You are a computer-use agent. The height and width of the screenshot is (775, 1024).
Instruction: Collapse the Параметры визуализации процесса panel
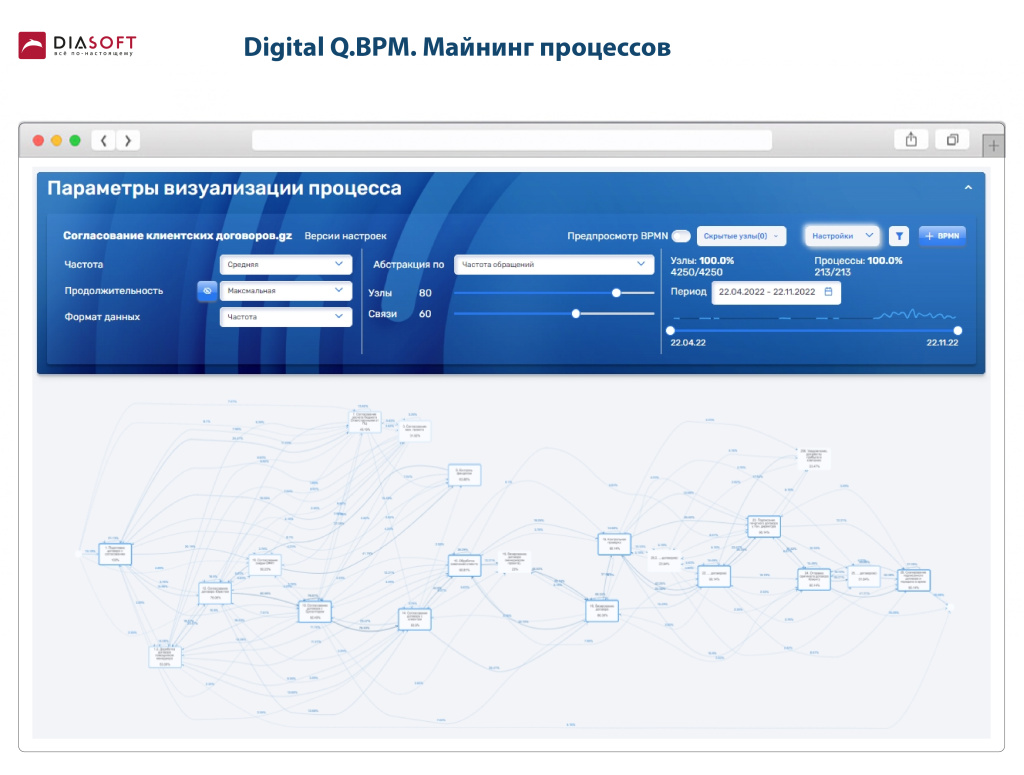pos(967,187)
